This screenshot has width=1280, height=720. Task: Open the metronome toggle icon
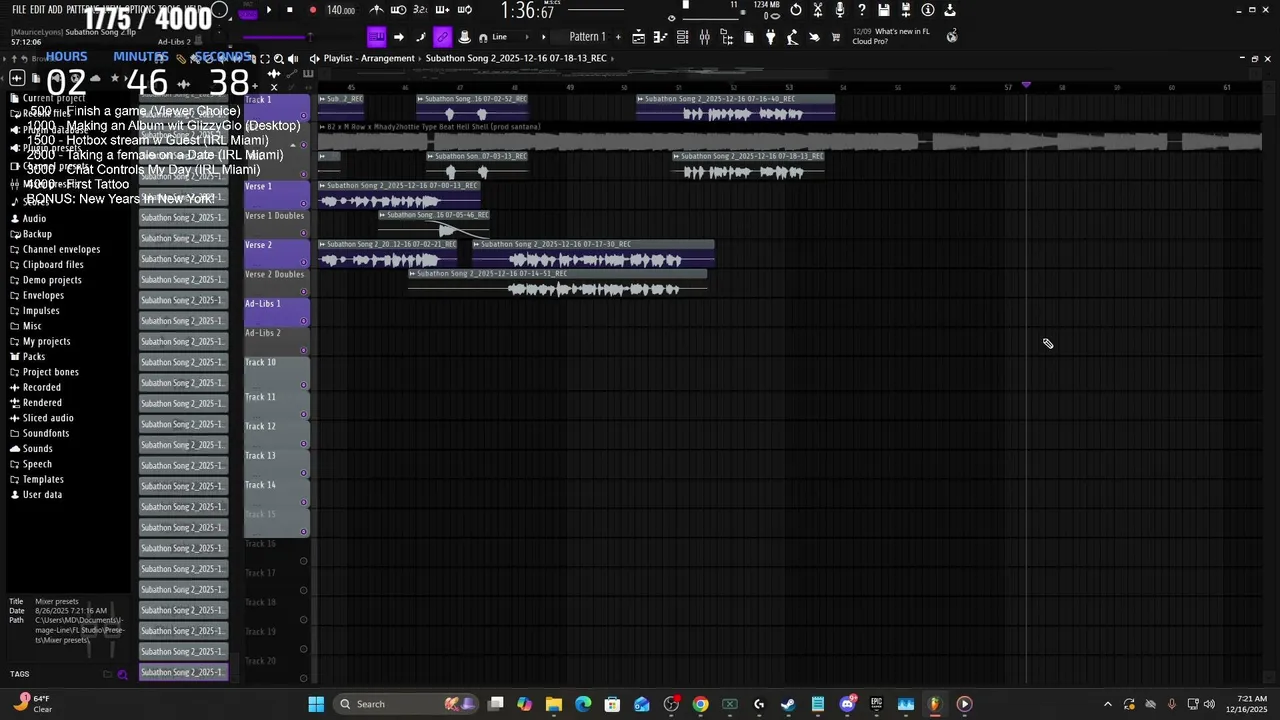tap(376, 10)
